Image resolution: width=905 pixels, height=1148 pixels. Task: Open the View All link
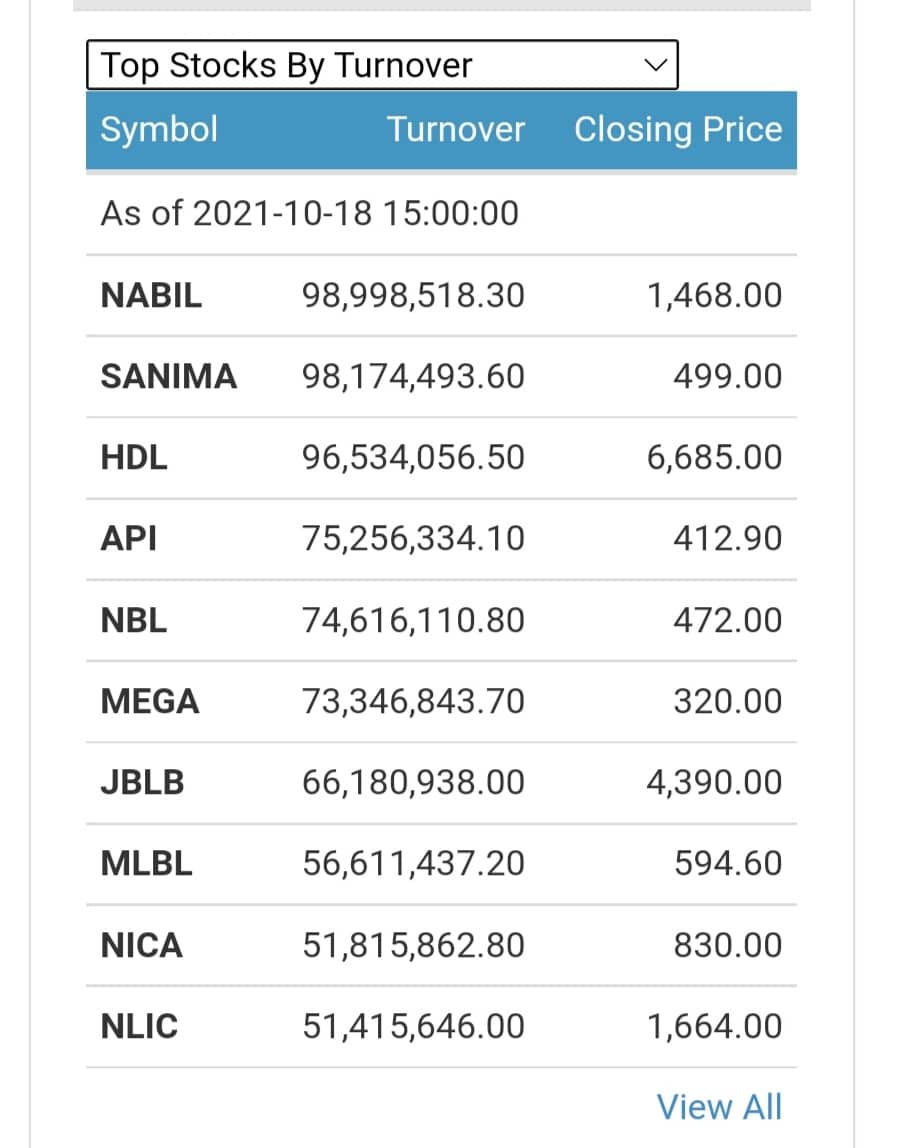[x=719, y=1107]
